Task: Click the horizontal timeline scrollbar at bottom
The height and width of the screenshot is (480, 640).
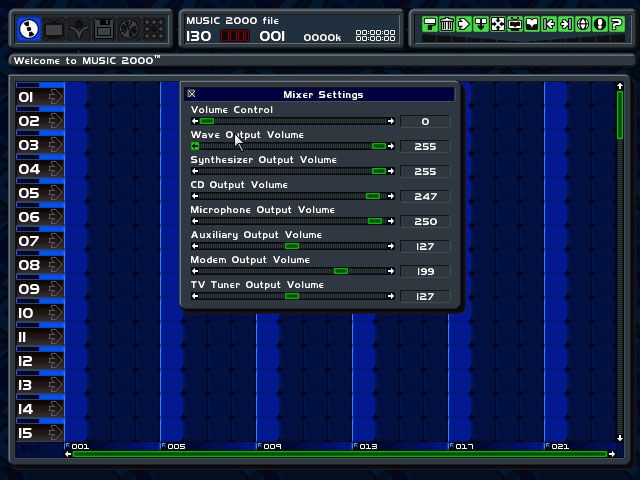Action: pos(340,454)
